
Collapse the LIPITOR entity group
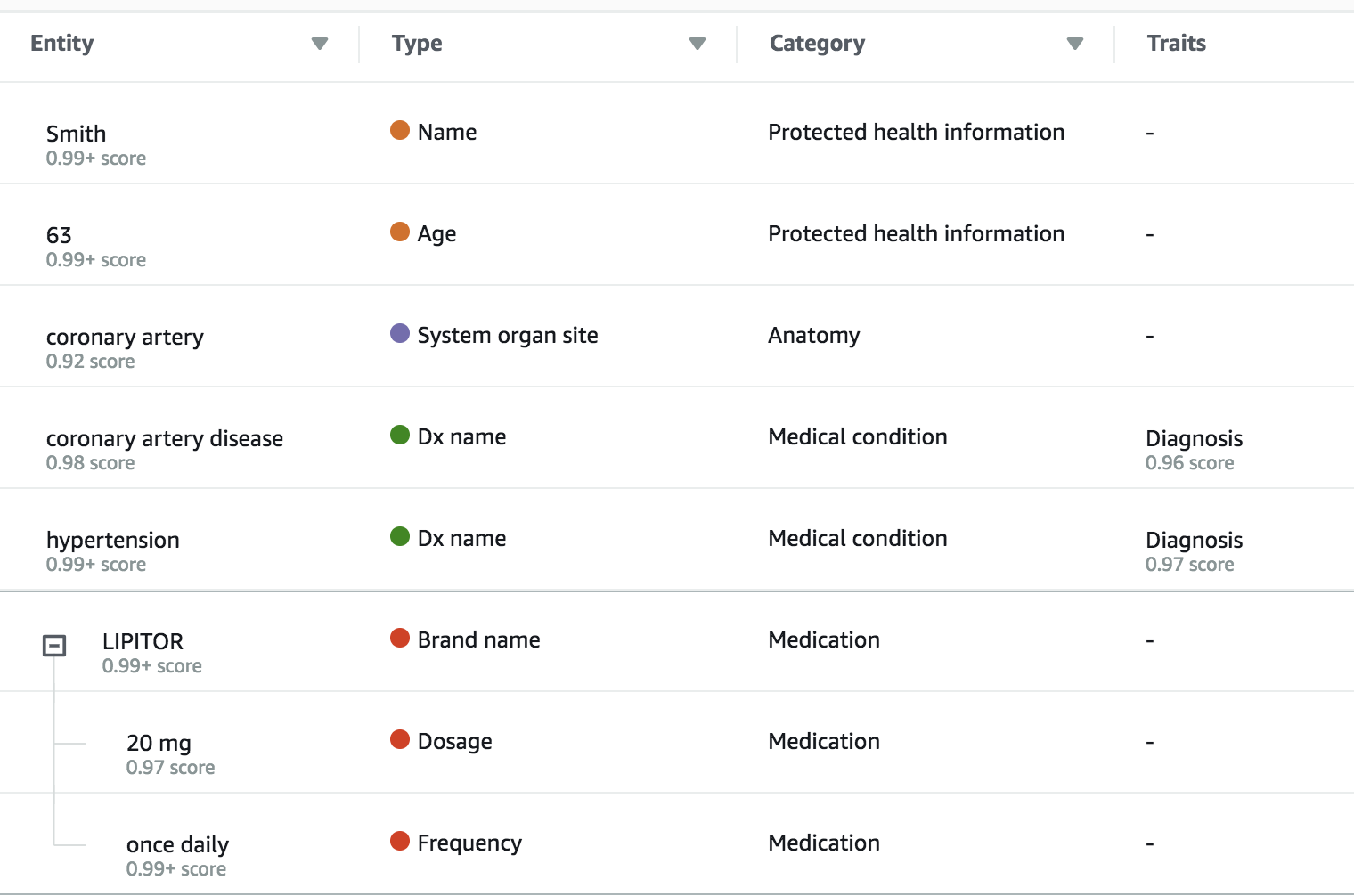coord(54,646)
